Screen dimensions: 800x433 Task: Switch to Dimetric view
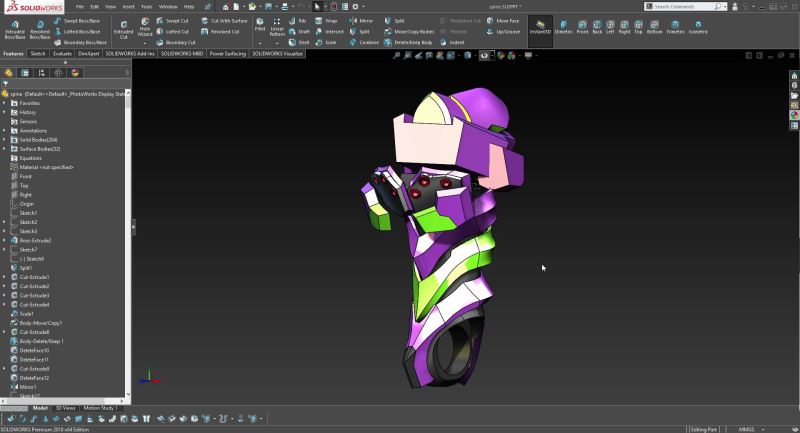563,28
